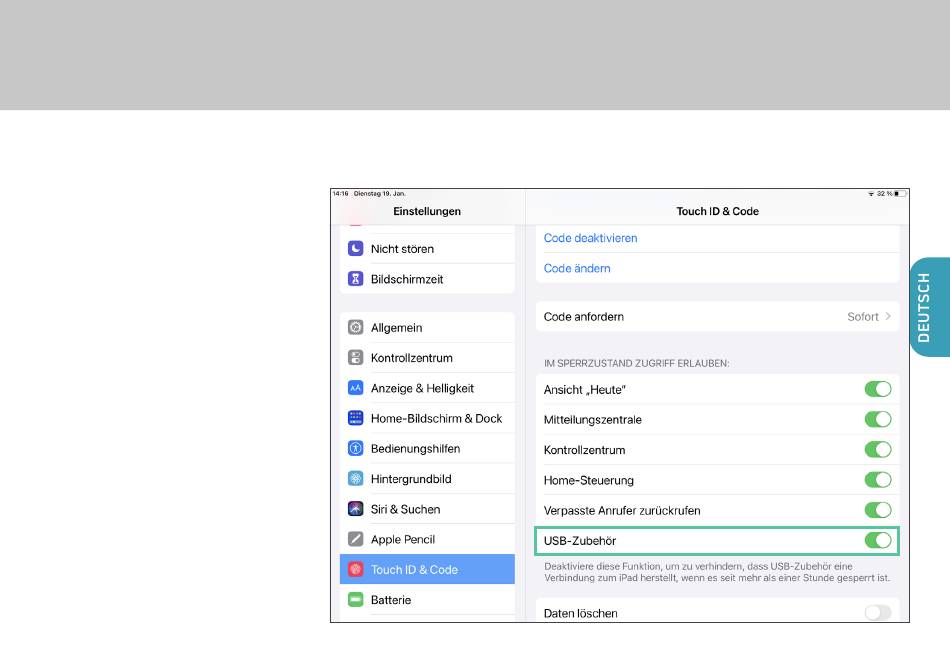Viewport: 950px width, 670px height.
Task: Disable the Mitteilungszentrale switch
Action: (878, 419)
